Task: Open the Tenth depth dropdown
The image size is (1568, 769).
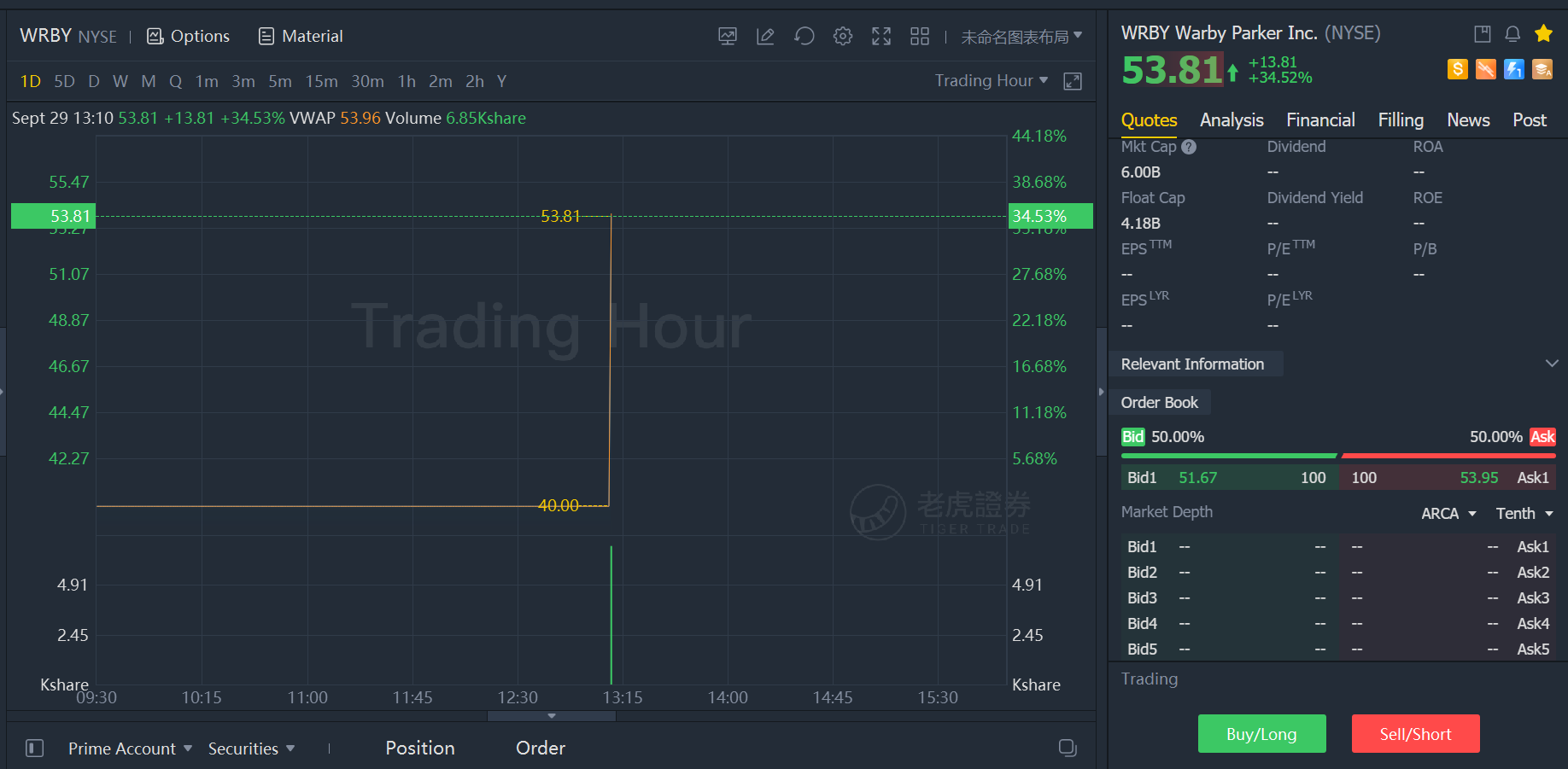Action: [1524, 513]
